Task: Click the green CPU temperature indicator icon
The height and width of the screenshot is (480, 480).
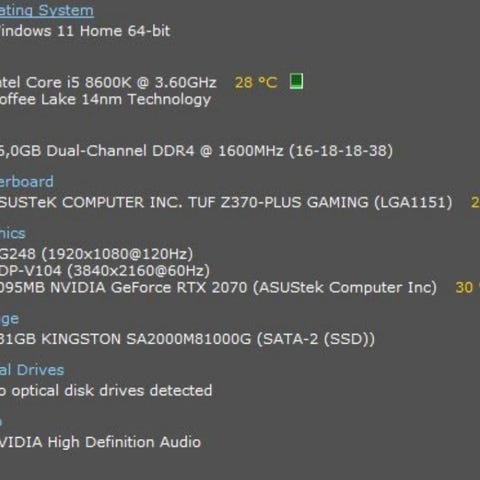Action: pos(296,81)
